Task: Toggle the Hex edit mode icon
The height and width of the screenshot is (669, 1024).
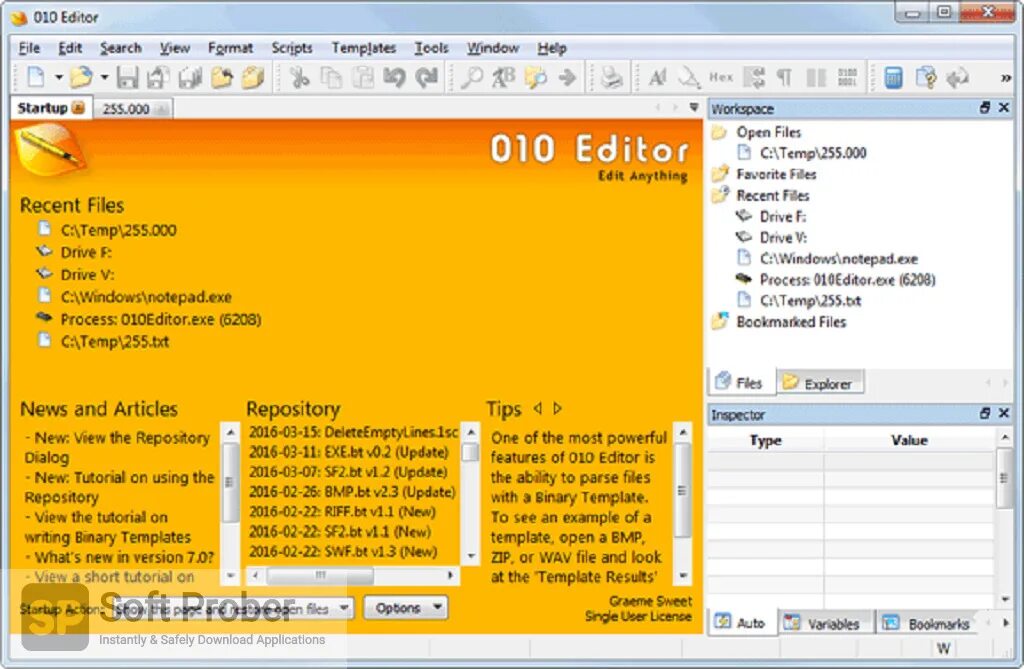Action: 721,77
